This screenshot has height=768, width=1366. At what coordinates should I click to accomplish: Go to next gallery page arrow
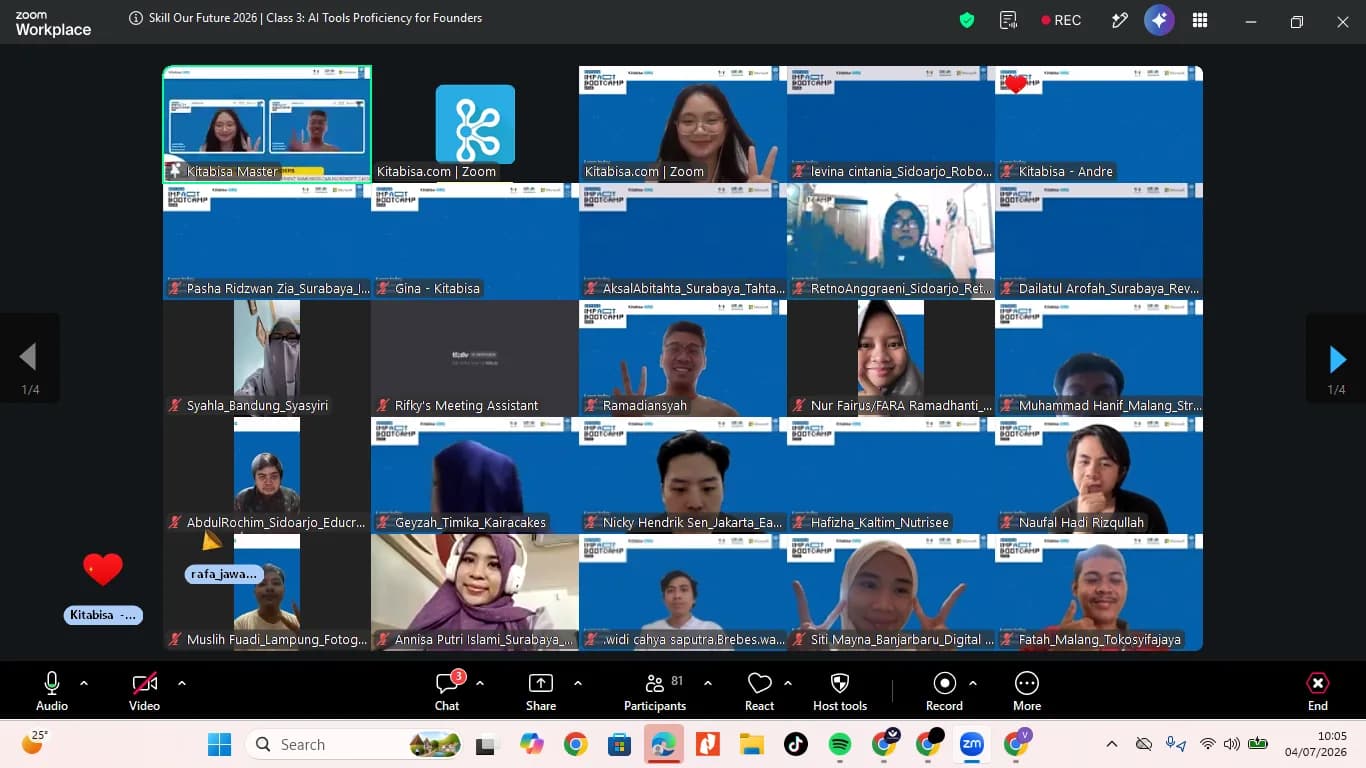click(1337, 358)
